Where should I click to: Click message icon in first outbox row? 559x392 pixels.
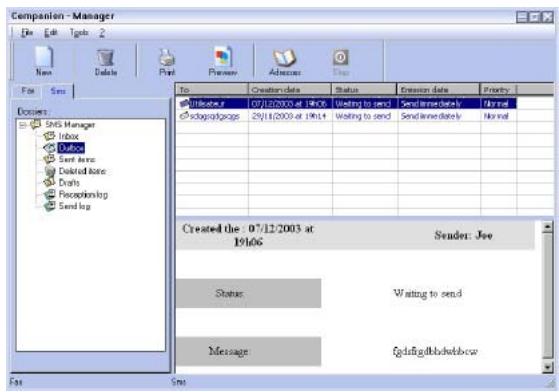[x=184, y=104]
